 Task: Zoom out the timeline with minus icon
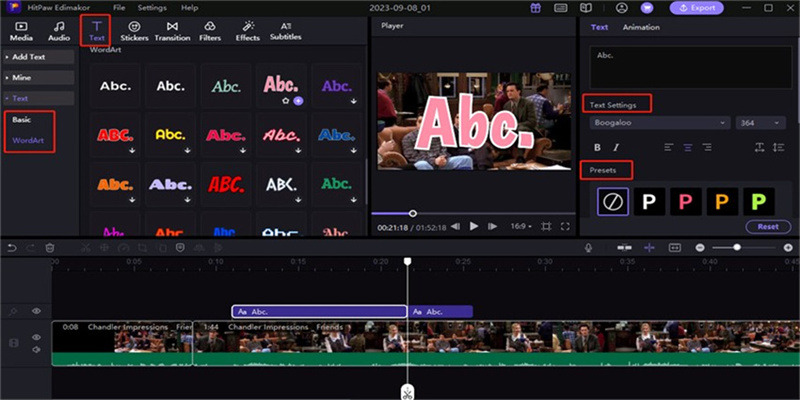(x=700, y=247)
